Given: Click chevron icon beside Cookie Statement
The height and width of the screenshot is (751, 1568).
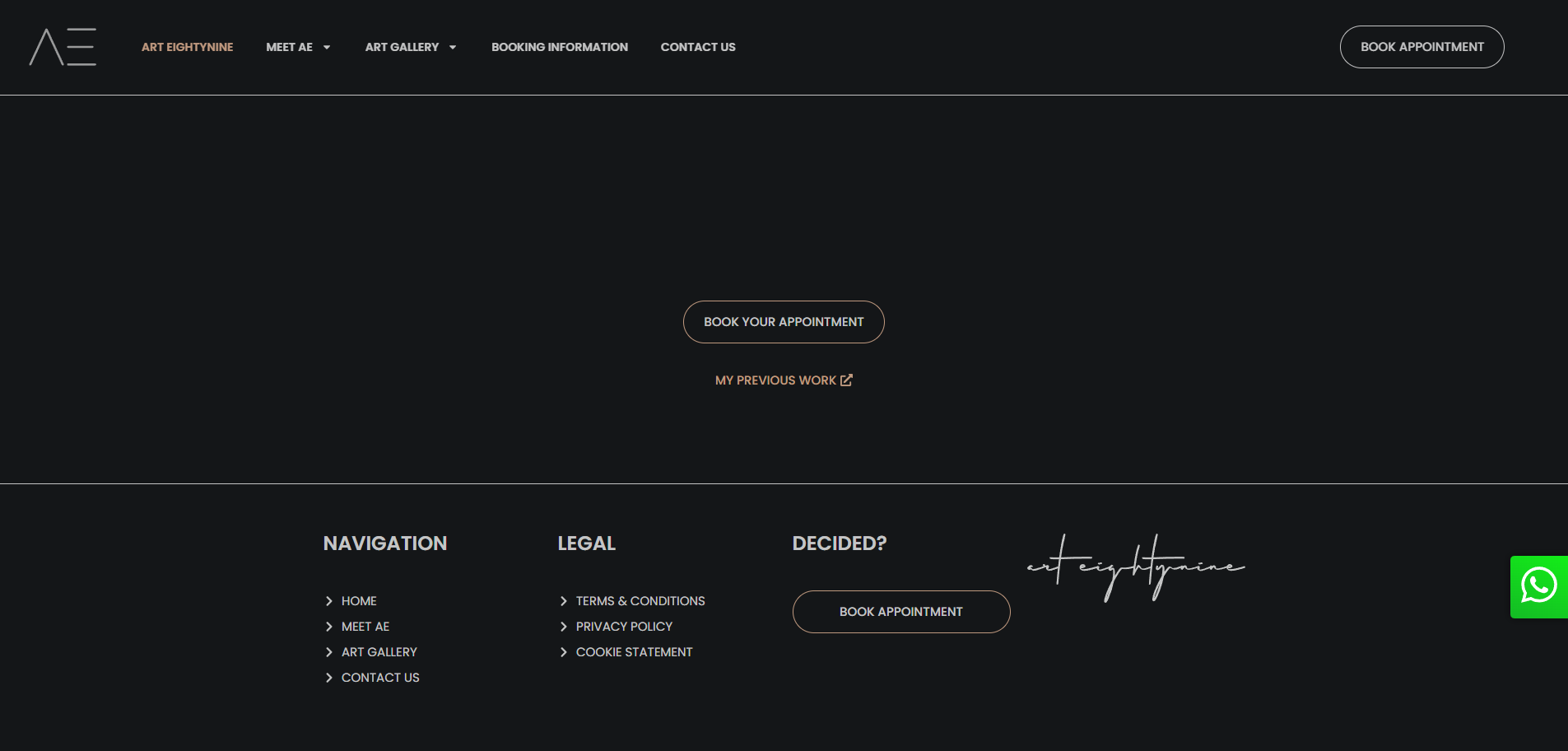Looking at the screenshot, I should coord(564,652).
